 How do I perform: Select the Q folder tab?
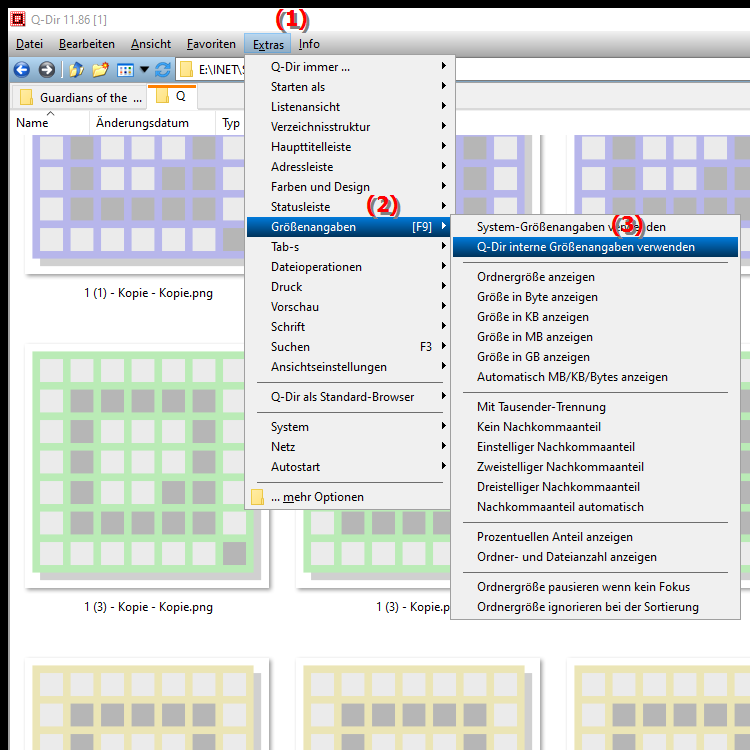point(172,97)
